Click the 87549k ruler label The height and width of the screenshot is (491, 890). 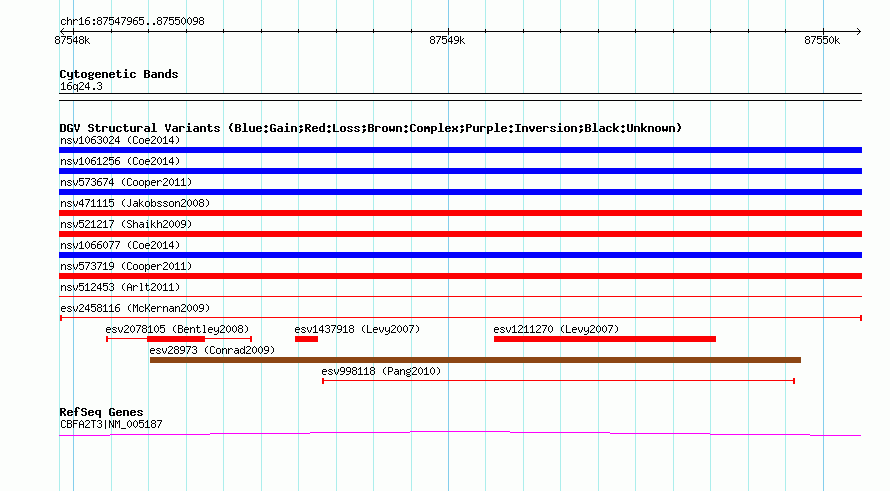[447, 40]
